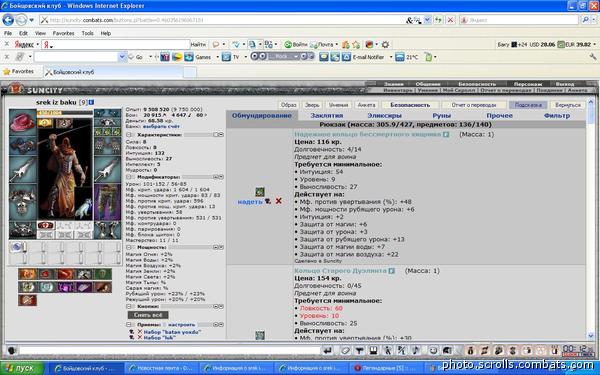This screenshot has height=375, width=600.
Task: Switch to the Эликсиры tab
Action: pos(384,116)
